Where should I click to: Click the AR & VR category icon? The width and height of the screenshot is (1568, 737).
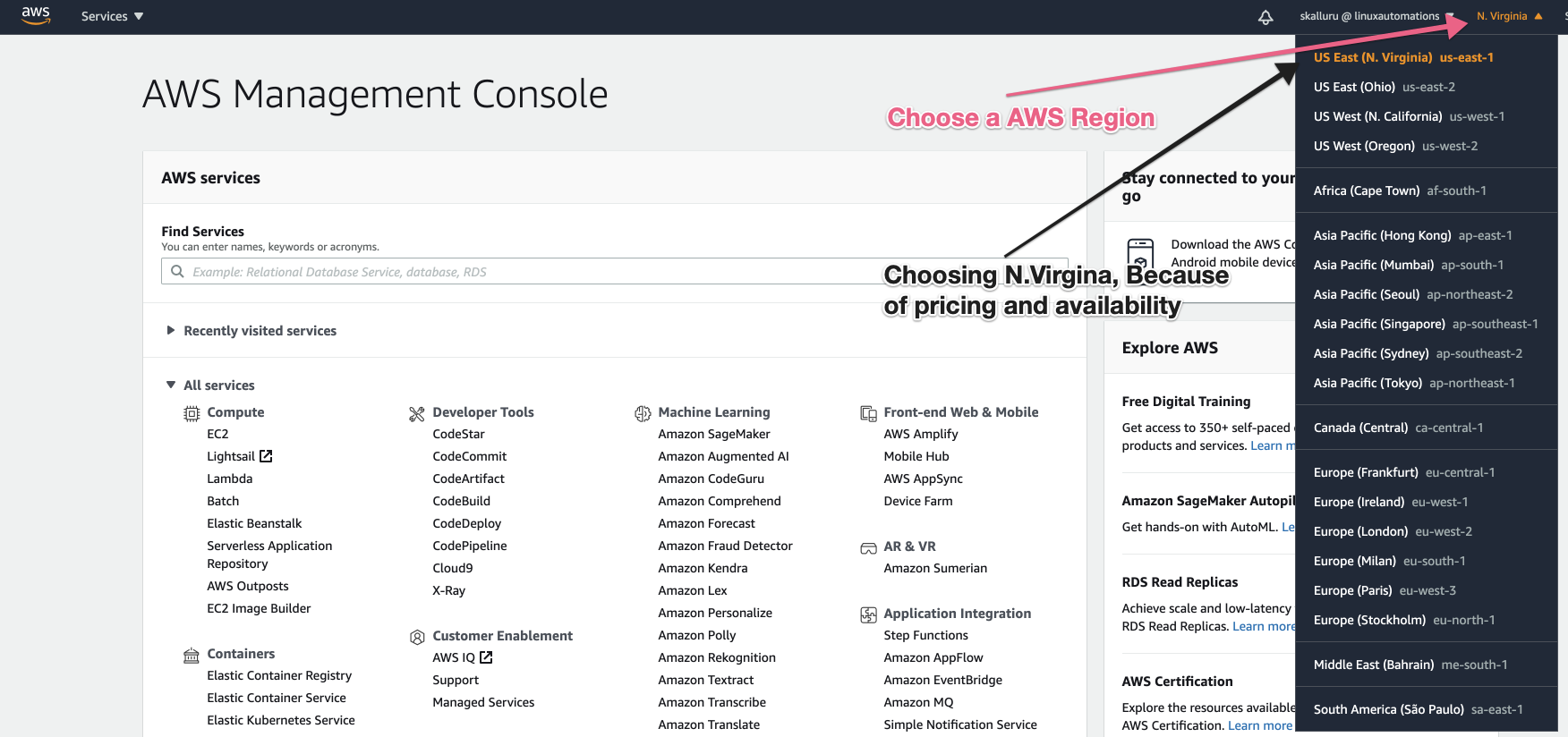click(868, 547)
